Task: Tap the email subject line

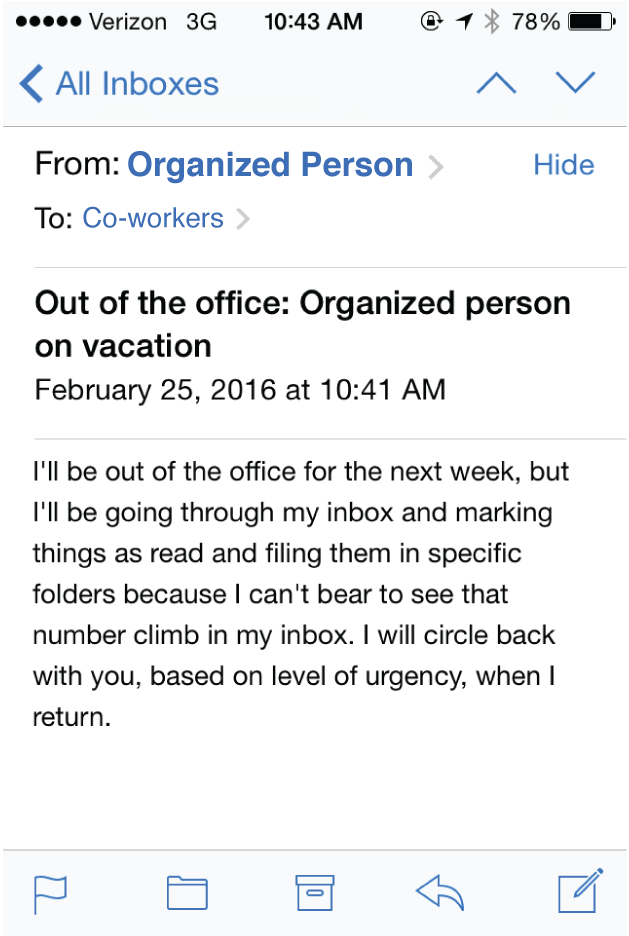Action: 303,325
